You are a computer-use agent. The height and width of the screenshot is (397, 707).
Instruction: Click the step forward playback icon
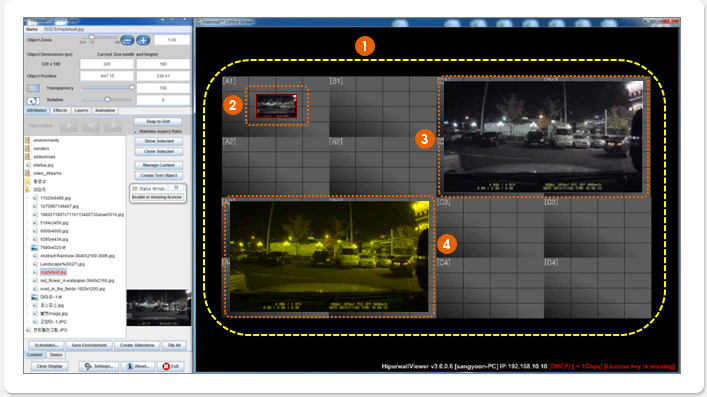click(x=113, y=125)
